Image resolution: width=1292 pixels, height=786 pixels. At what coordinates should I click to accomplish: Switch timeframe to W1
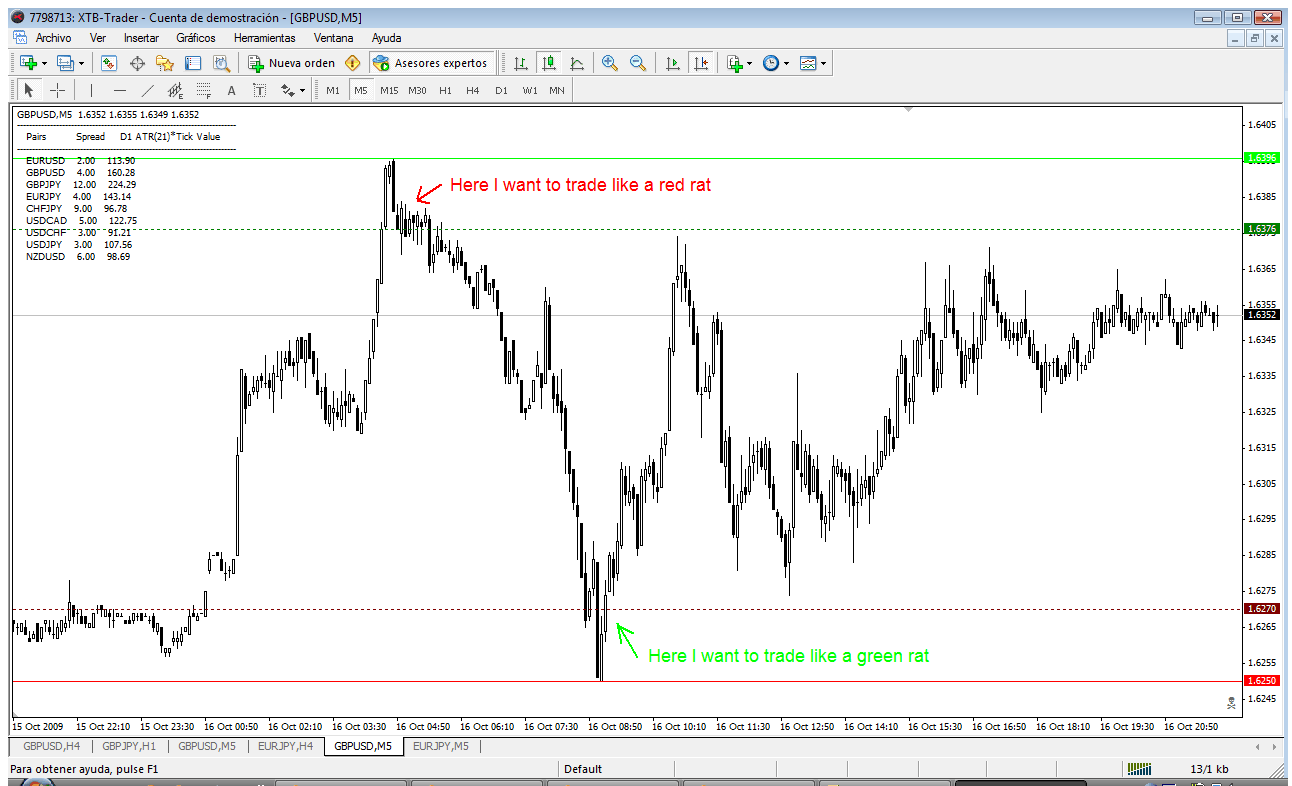529,90
